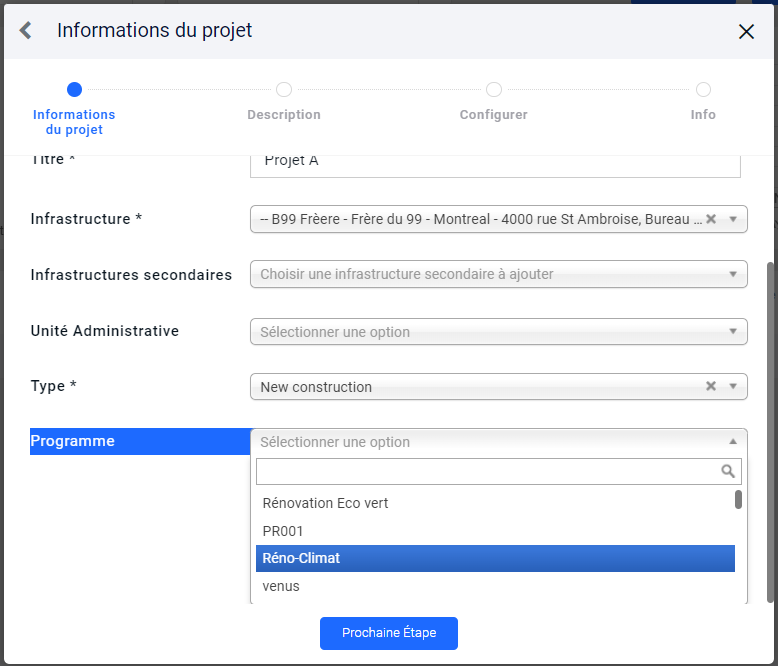The height and width of the screenshot is (666, 778).
Task: Click the search magnifier in Programme dropdown
Action: tap(728, 471)
